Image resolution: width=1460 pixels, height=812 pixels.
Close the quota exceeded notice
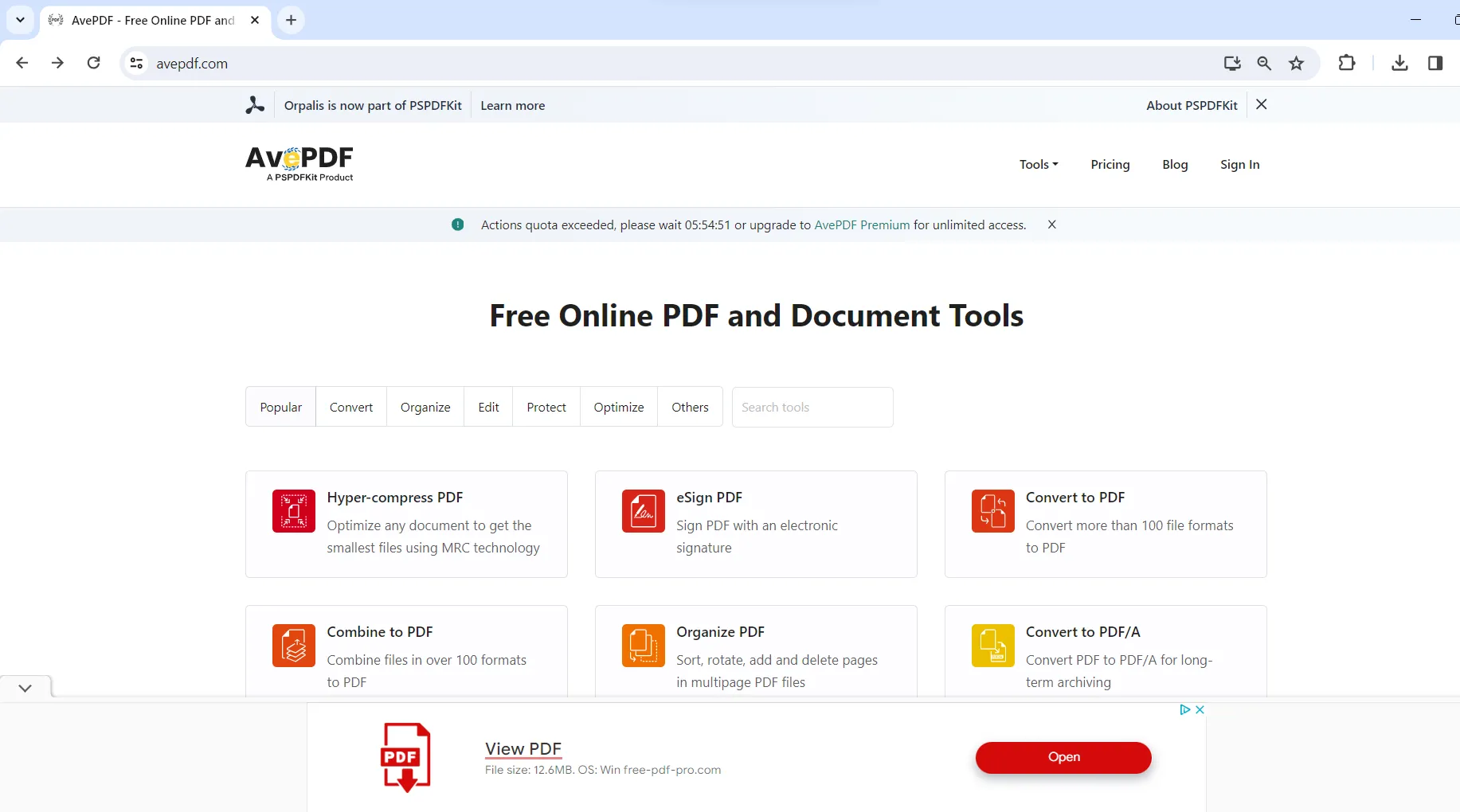pyautogui.click(x=1051, y=224)
